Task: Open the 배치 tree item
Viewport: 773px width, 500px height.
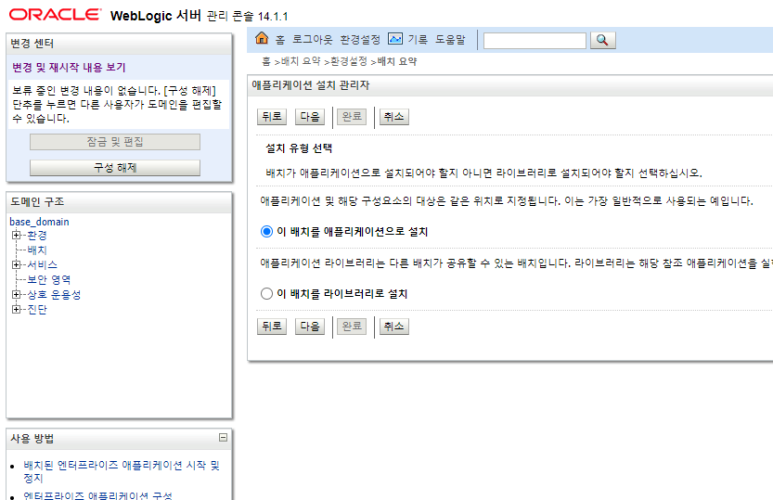Action: click(37, 250)
